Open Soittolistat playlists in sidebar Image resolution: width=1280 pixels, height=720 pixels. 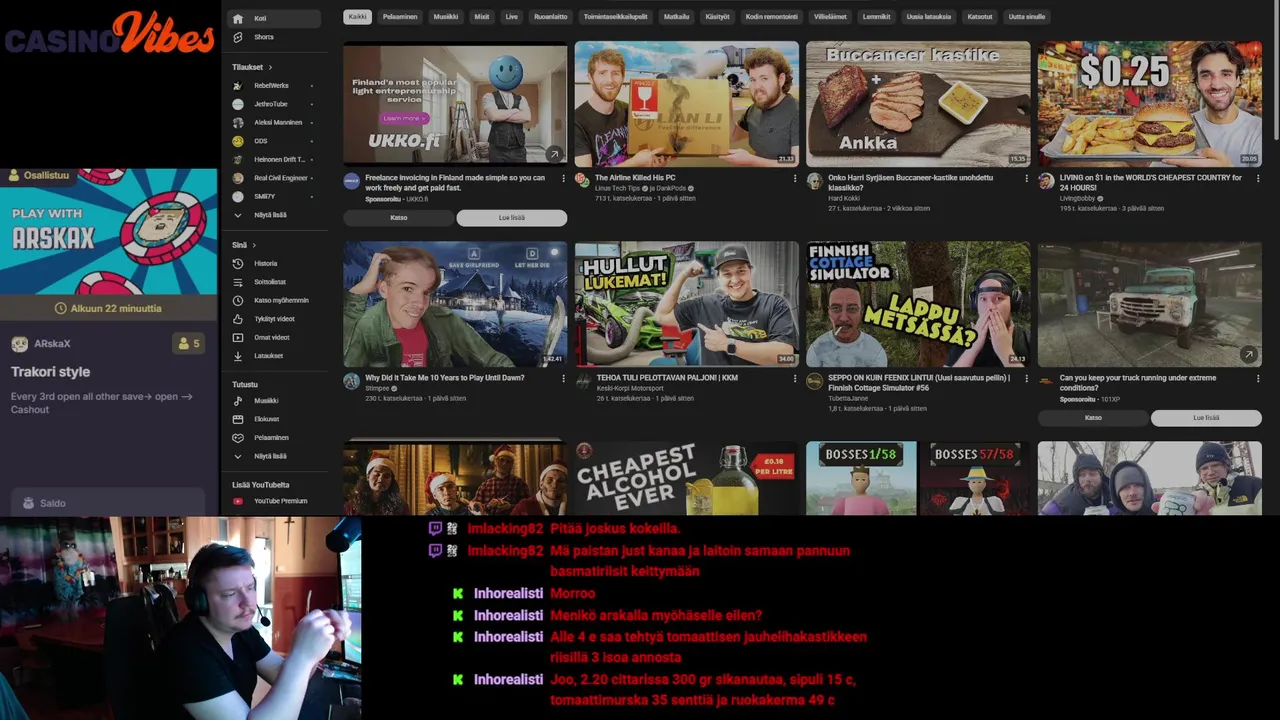(x=274, y=282)
